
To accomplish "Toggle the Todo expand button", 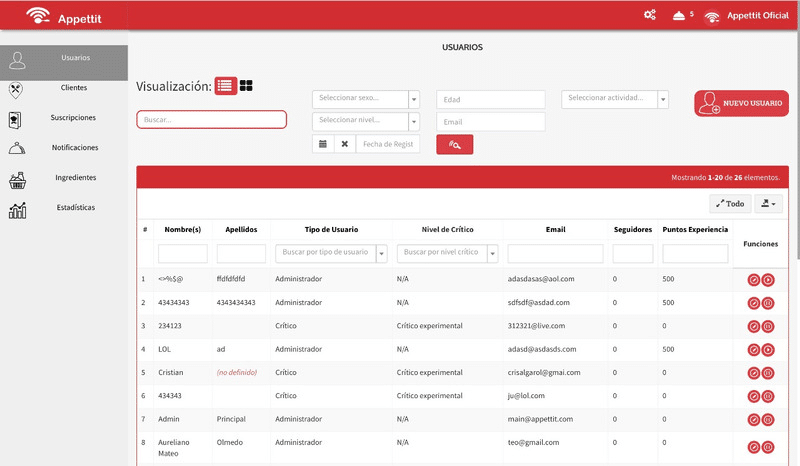I will [730, 203].
